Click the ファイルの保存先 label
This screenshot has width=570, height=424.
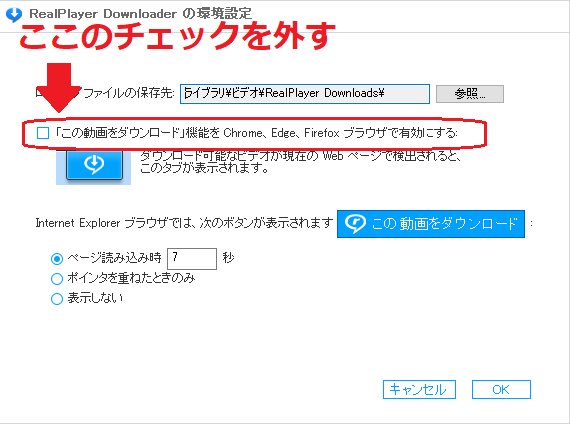click(129, 93)
